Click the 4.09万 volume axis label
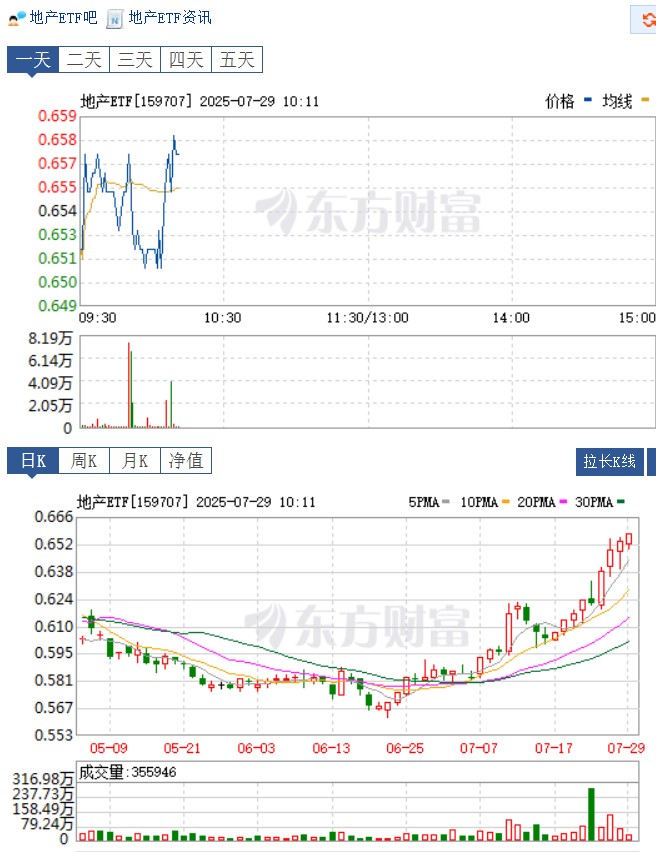 pos(51,384)
